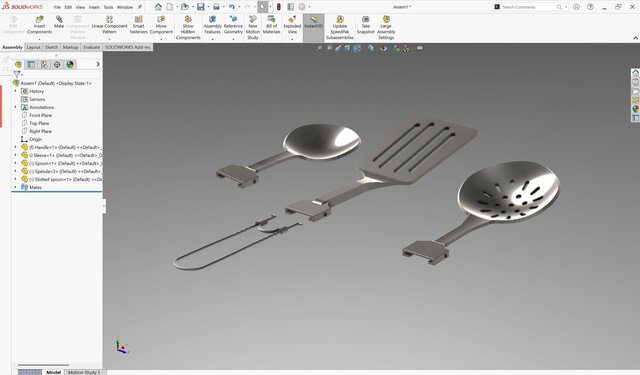The image size is (640, 375).
Task: Expand the Annotations tree node
Action: point(16,107)
